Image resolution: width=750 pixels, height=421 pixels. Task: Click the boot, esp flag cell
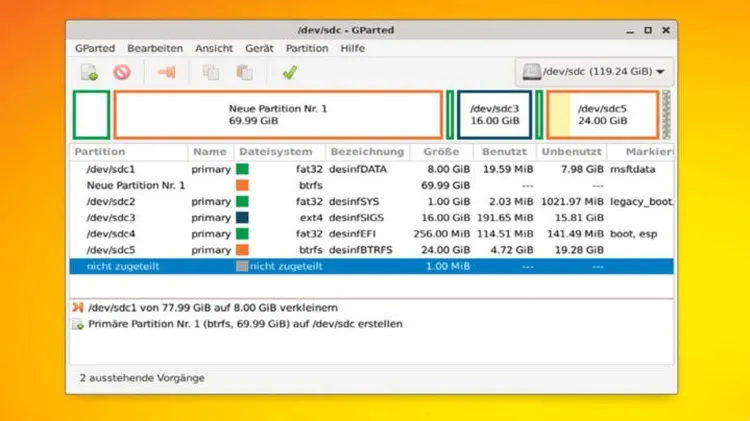point(634,234)
